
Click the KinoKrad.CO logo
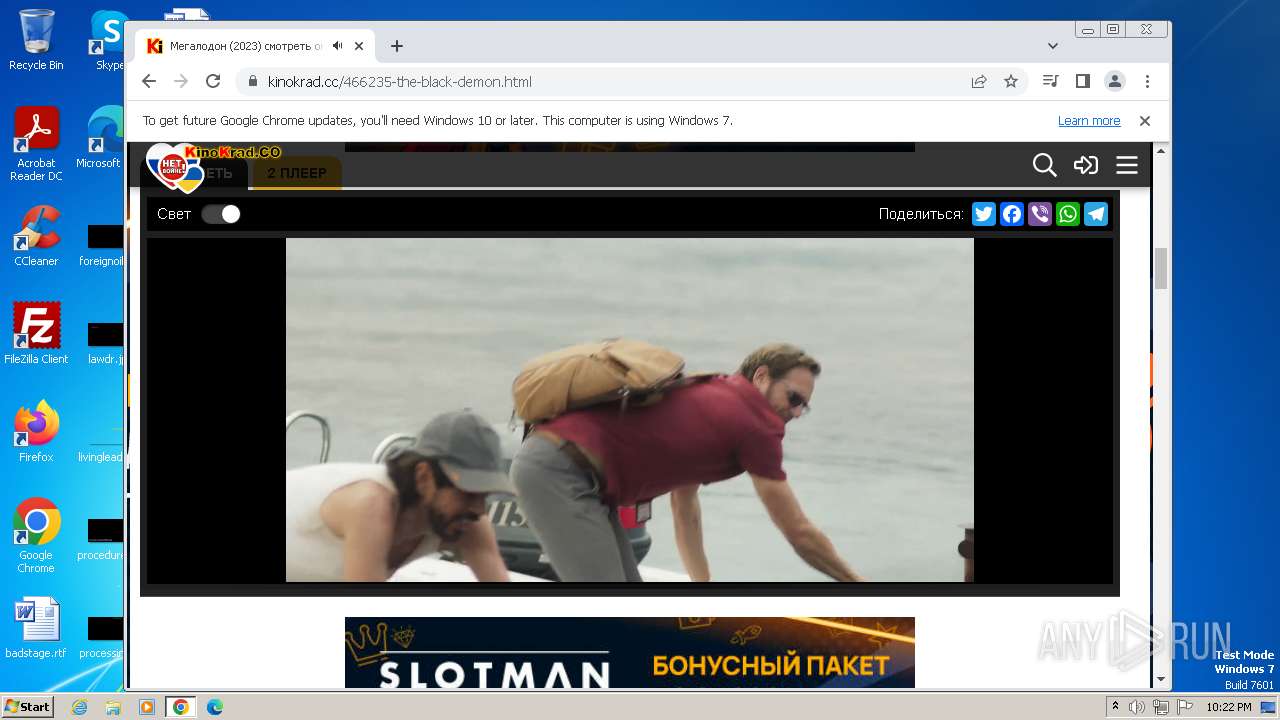point(213,166)
